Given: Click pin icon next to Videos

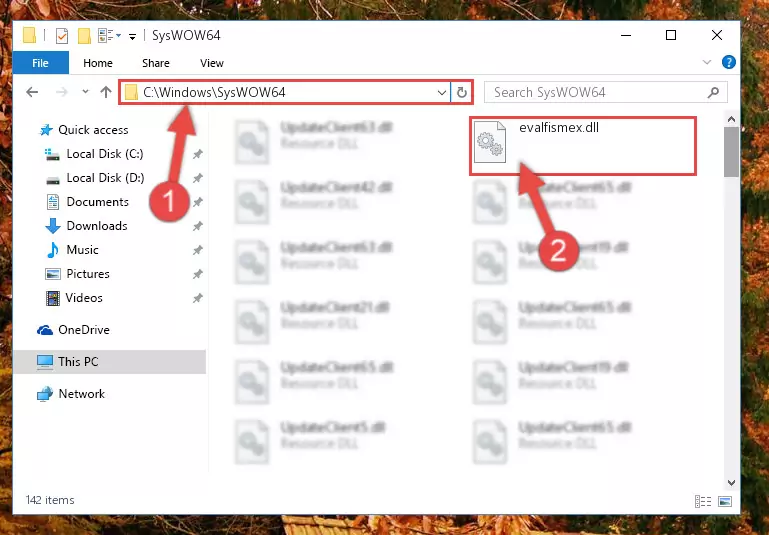Looking at the screenshot, I should pos(198,299).
